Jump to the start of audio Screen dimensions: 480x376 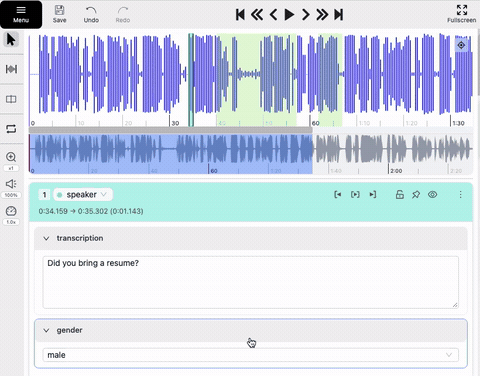pos(240,15)
